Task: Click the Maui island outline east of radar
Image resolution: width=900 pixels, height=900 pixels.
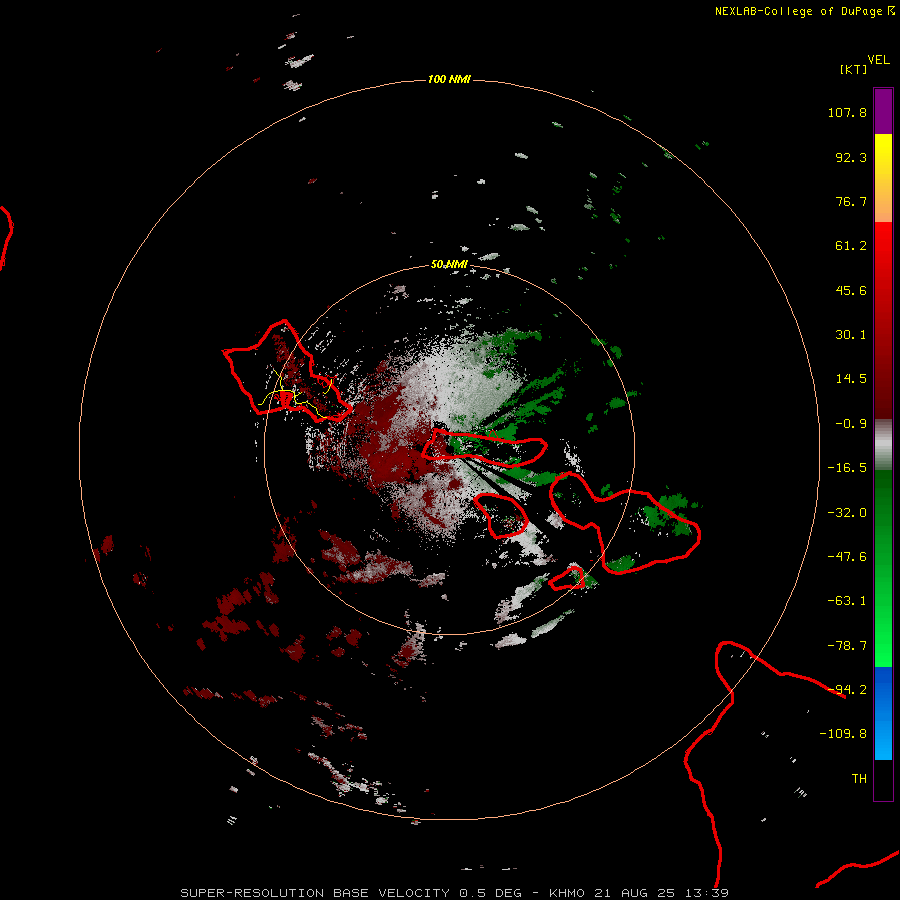Action: point(624,522)
